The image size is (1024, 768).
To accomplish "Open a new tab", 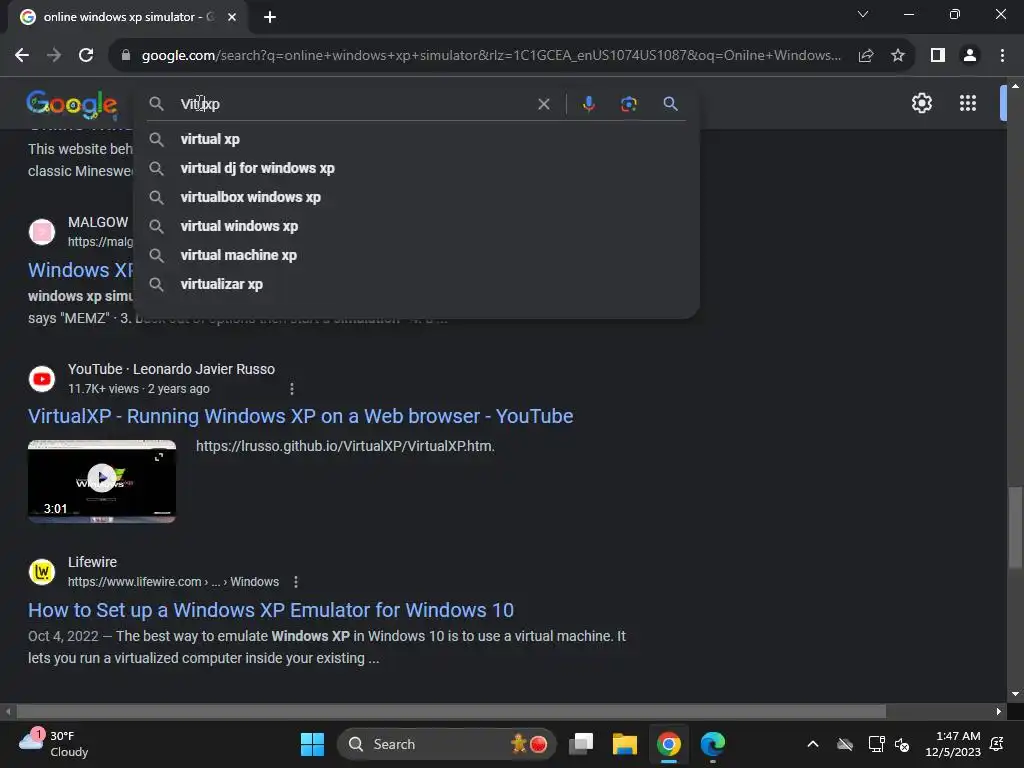I will (270, 17).
